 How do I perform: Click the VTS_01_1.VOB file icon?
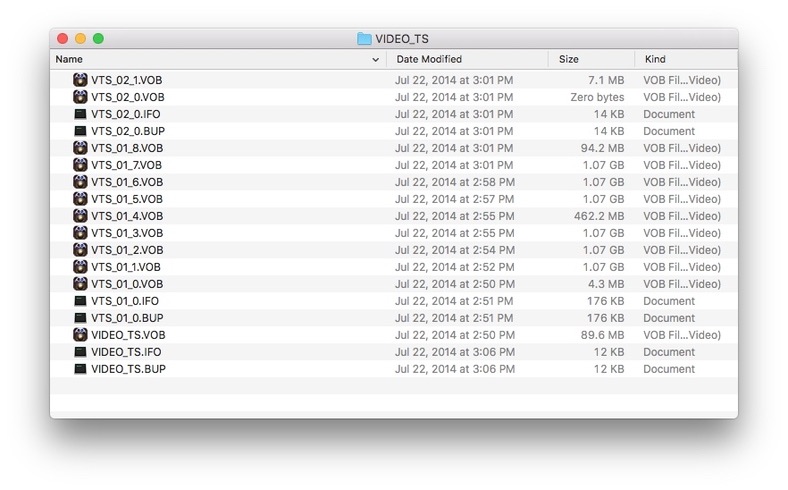pyautogui.click(x=80, y=267)
